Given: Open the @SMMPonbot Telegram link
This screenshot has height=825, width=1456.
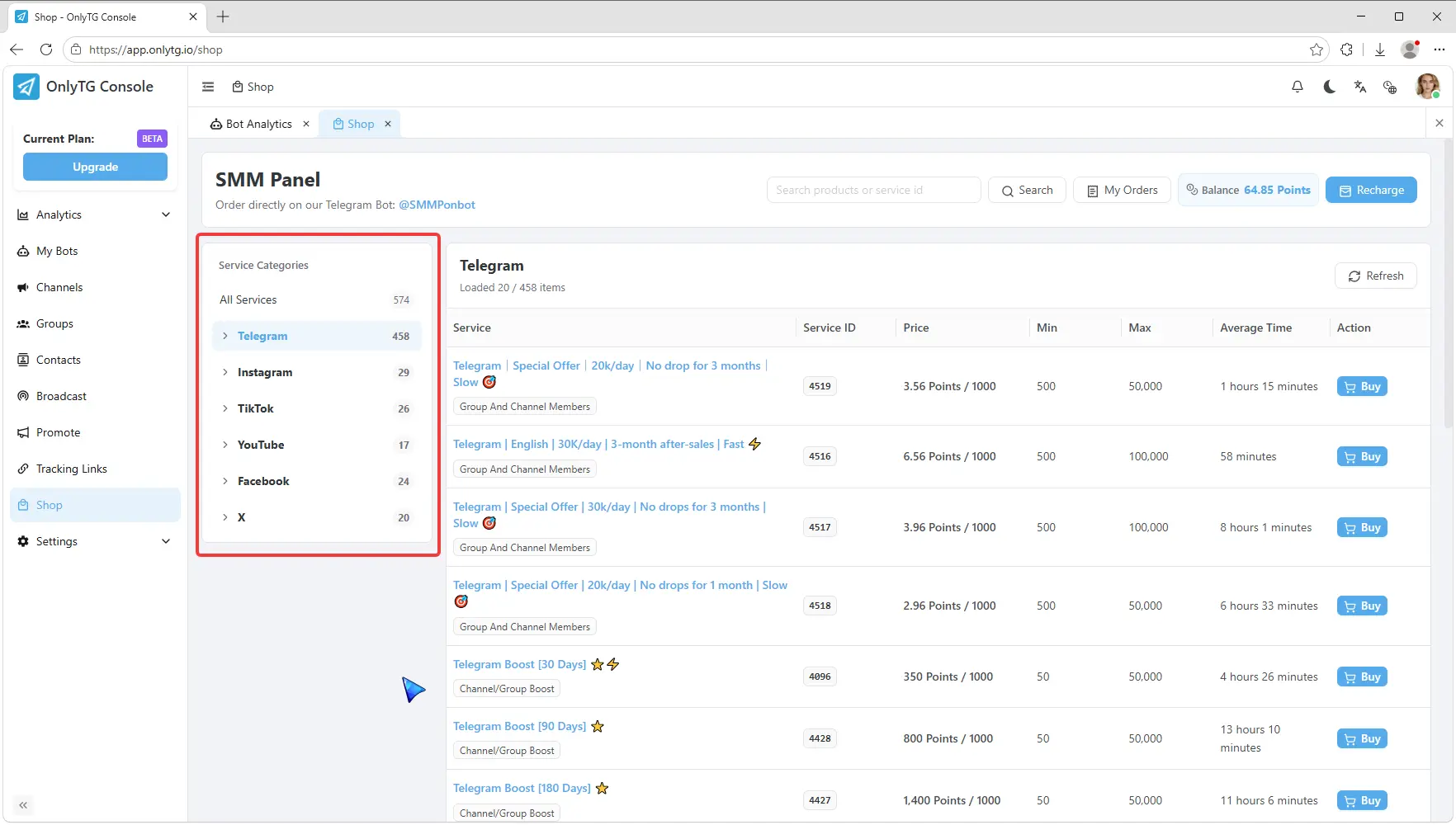Looking at the screenshot, I should pyautogui.click(x=437, y=205).
